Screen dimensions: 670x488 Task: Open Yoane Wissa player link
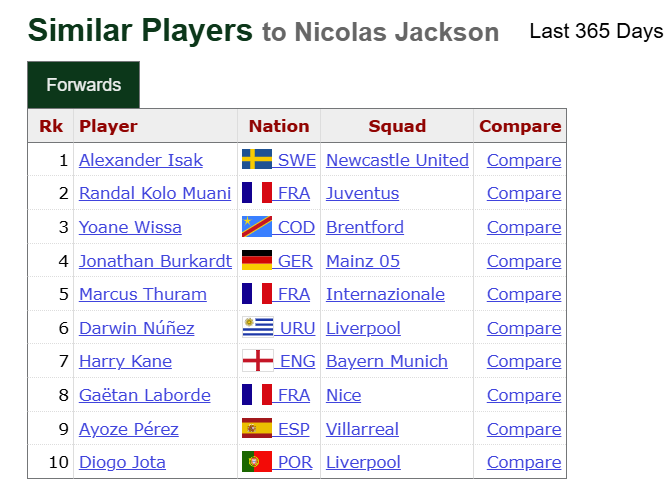[130, 227]
